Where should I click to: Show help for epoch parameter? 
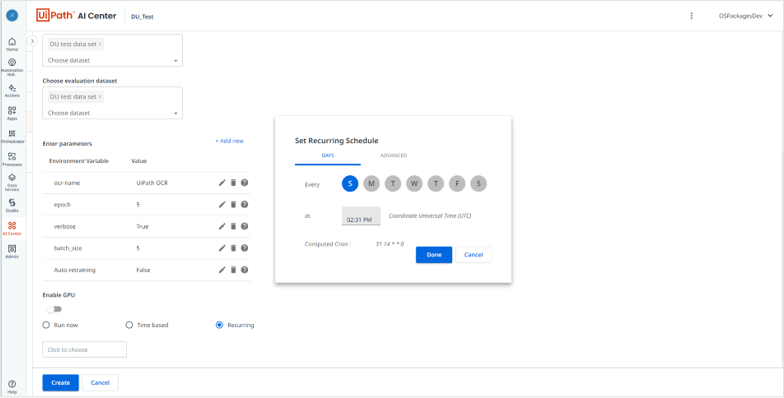(x=244, y=204)
